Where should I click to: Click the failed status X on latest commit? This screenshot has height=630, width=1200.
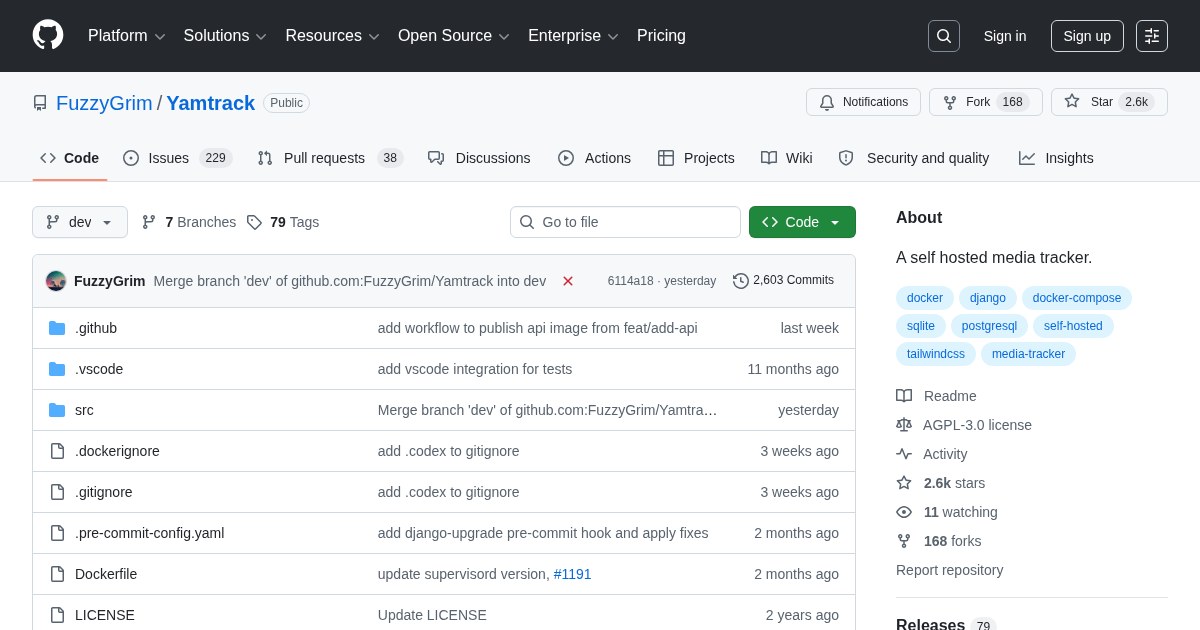point(568,281)
